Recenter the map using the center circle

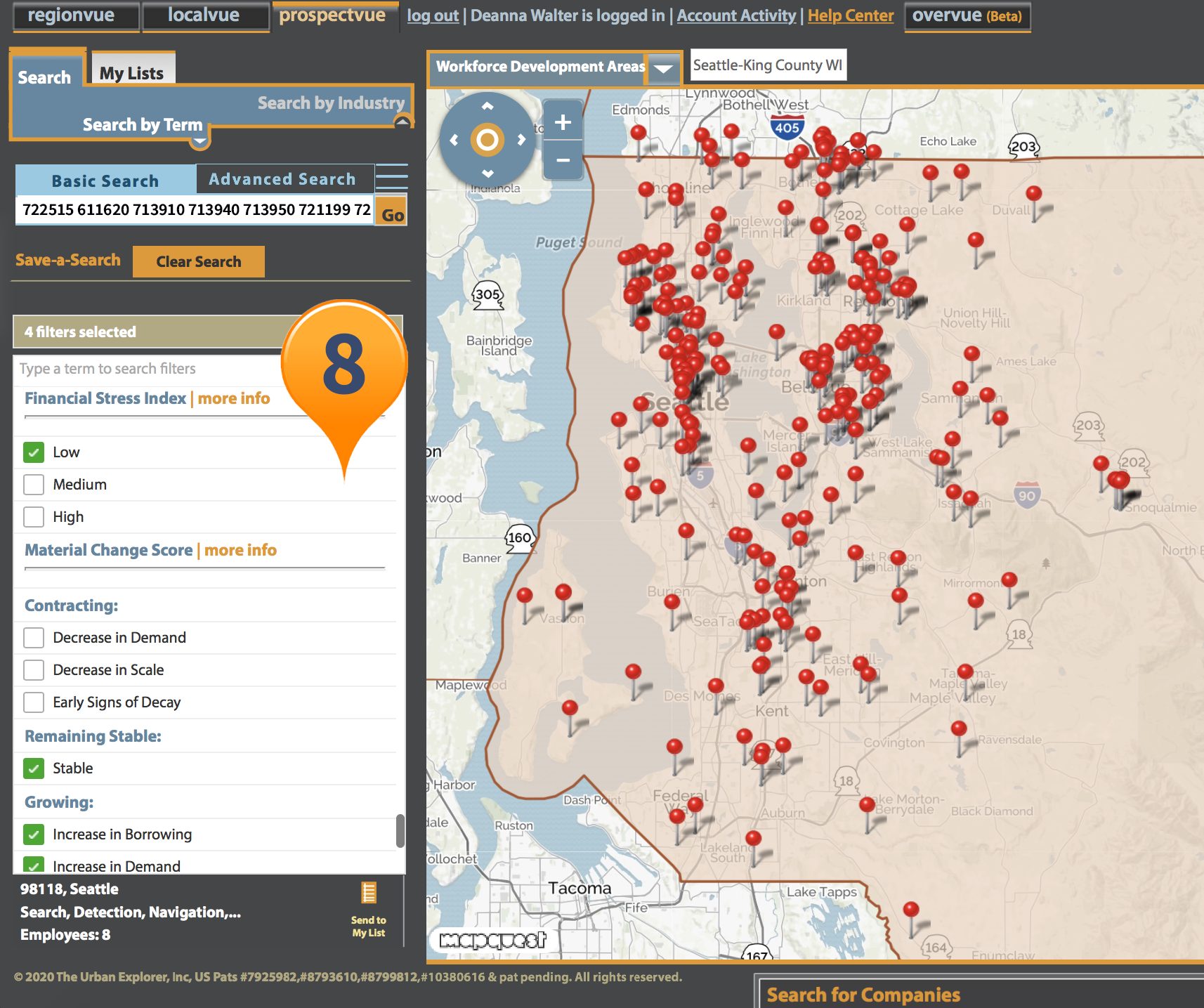pos(488,140)
